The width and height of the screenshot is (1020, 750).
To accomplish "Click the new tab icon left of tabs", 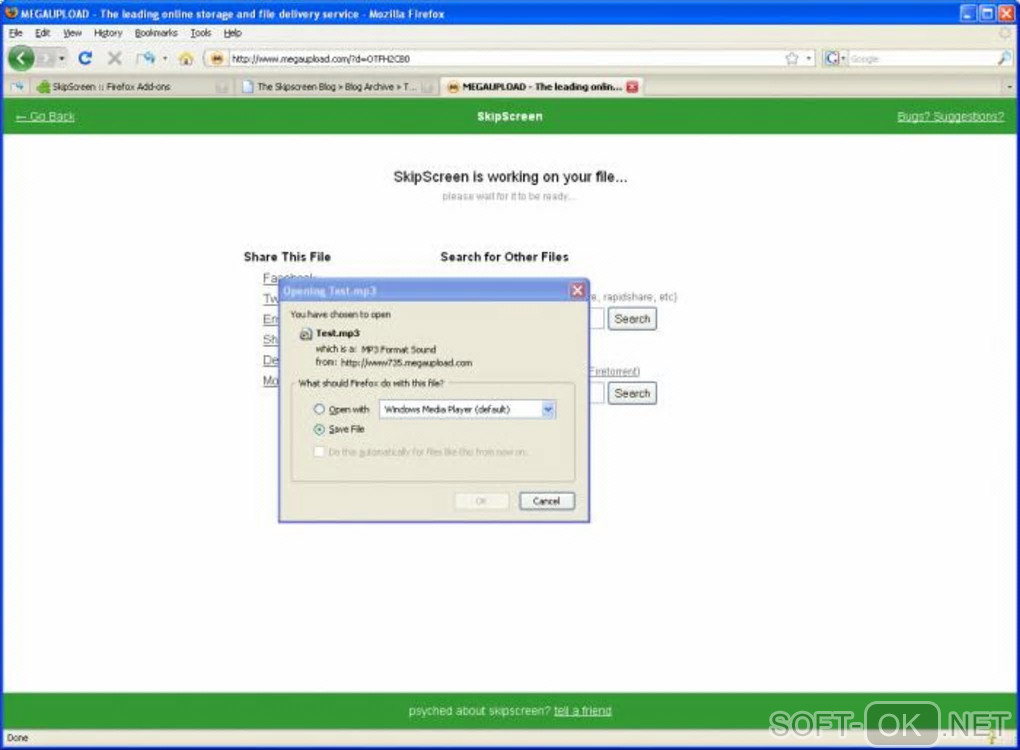I will point(17,87).
